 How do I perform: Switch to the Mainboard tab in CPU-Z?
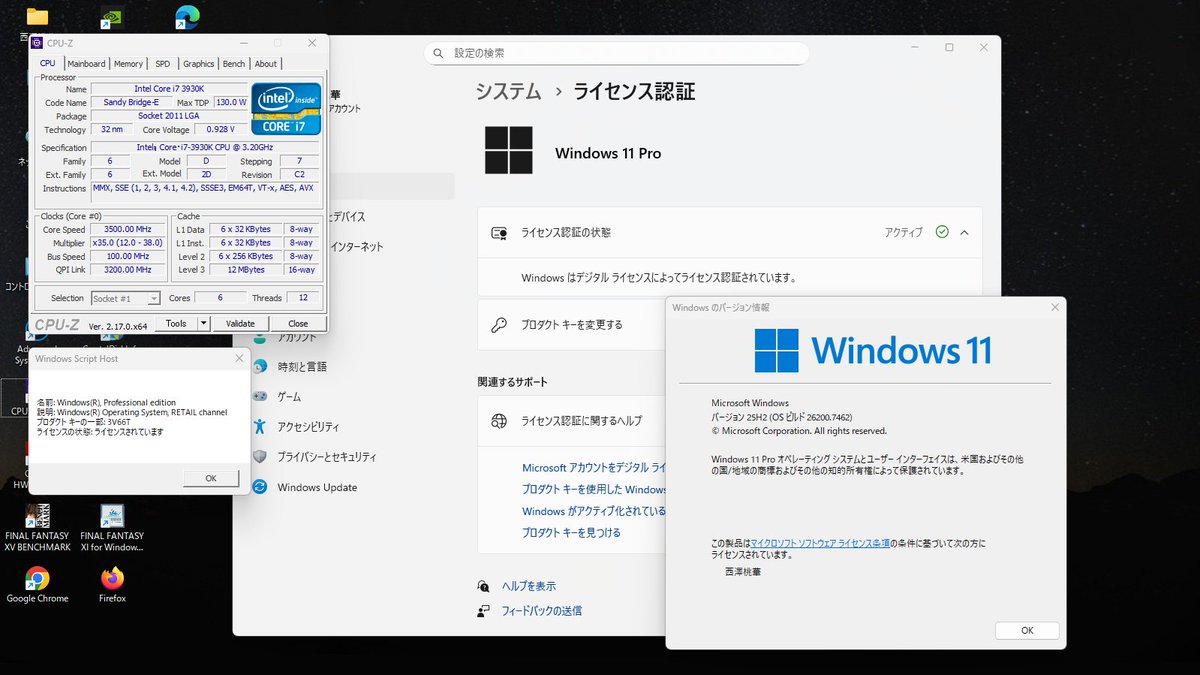point(86,64)
